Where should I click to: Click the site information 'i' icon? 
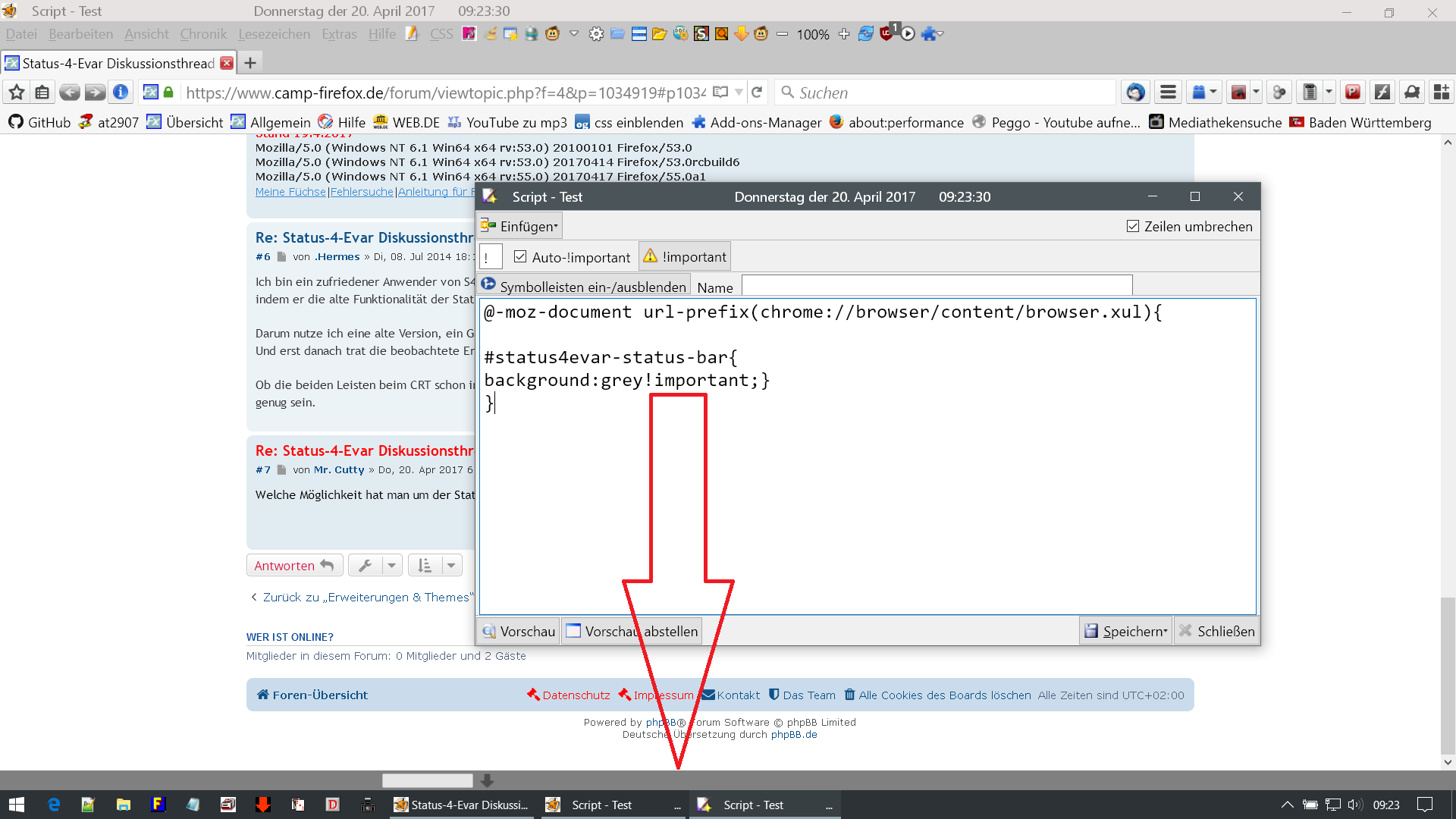(x=121, y=93)
